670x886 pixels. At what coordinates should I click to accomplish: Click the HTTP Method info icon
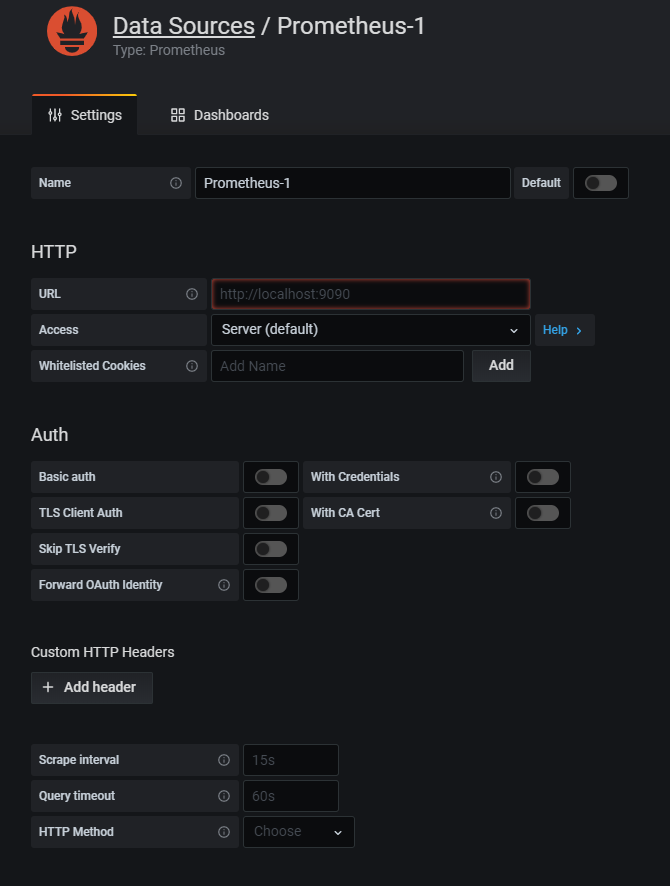224,832
